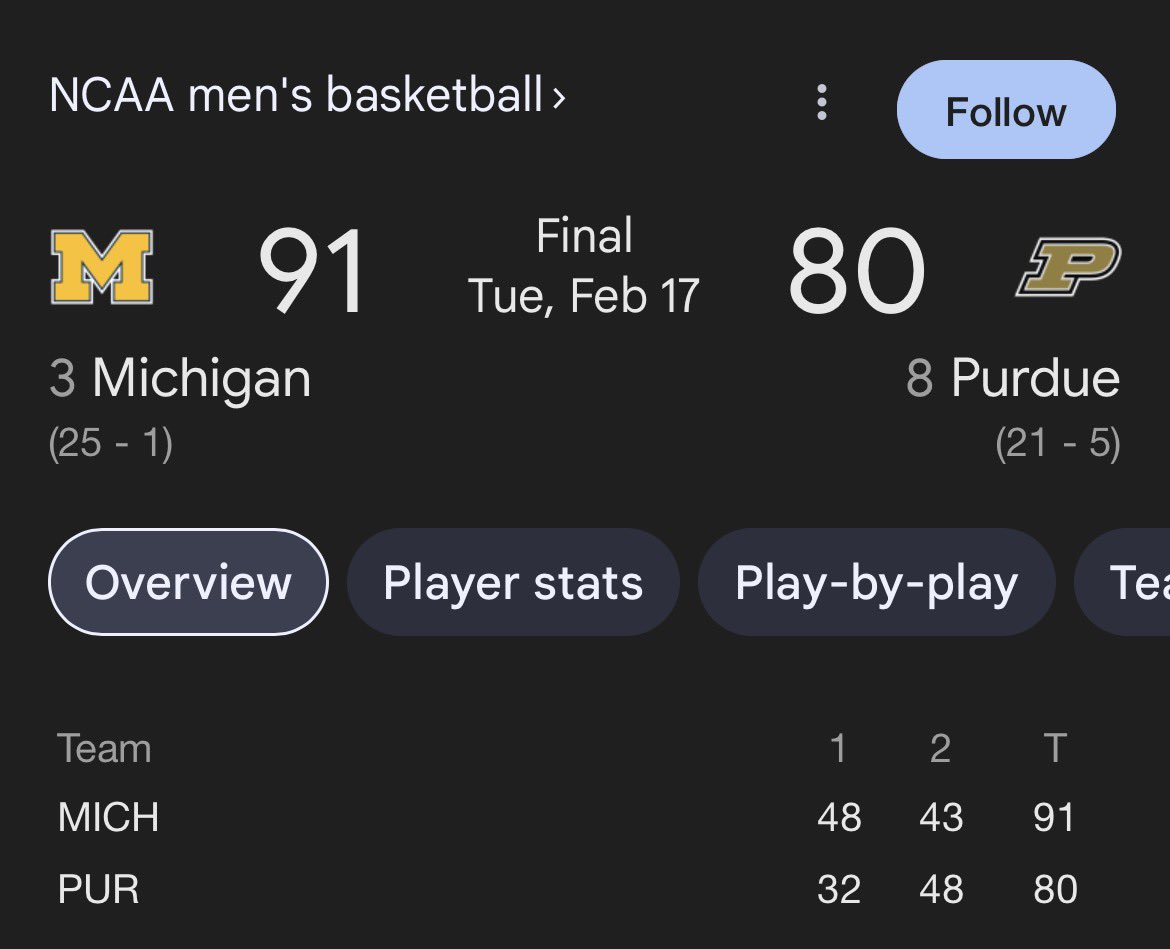Click Purdue's 21 - 5 record
The width and height of the screenshot is (1170, 949).
click(1058, 443)
